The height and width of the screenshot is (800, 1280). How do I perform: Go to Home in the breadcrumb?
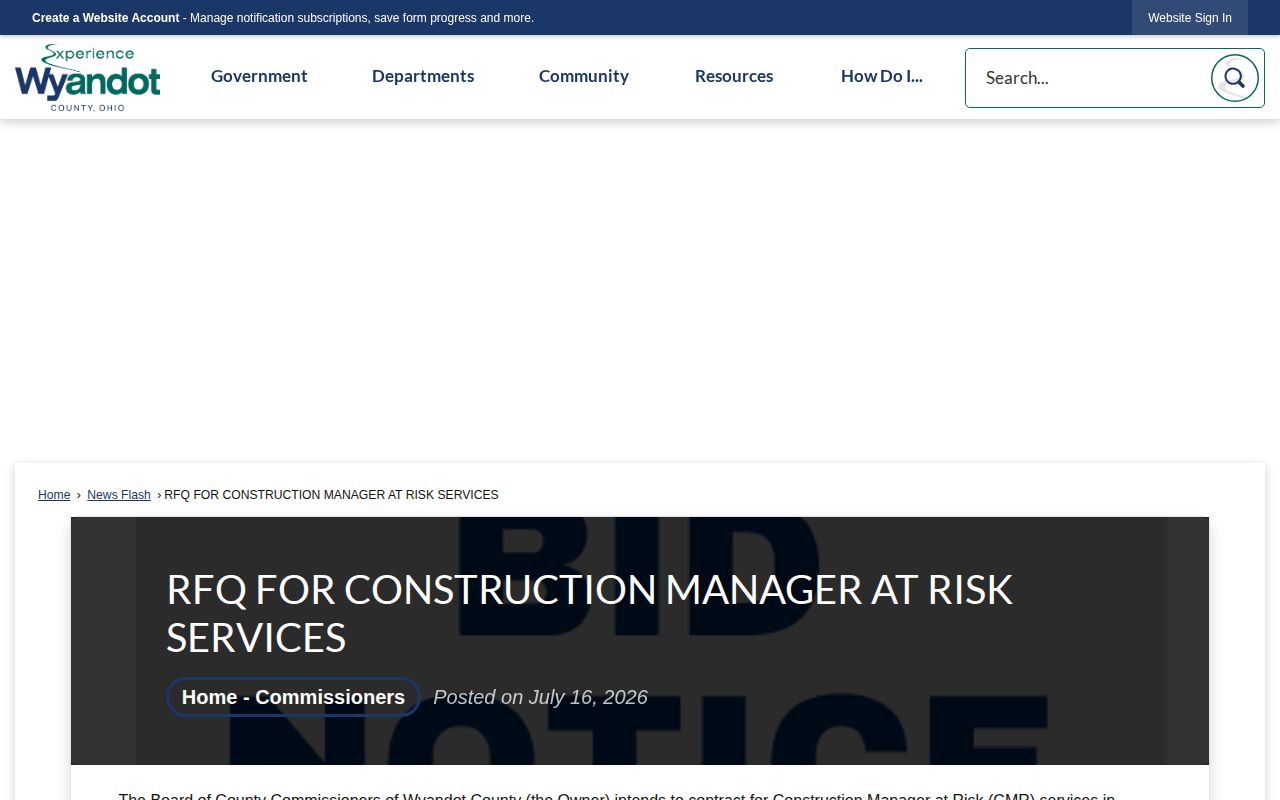point(54,495)
